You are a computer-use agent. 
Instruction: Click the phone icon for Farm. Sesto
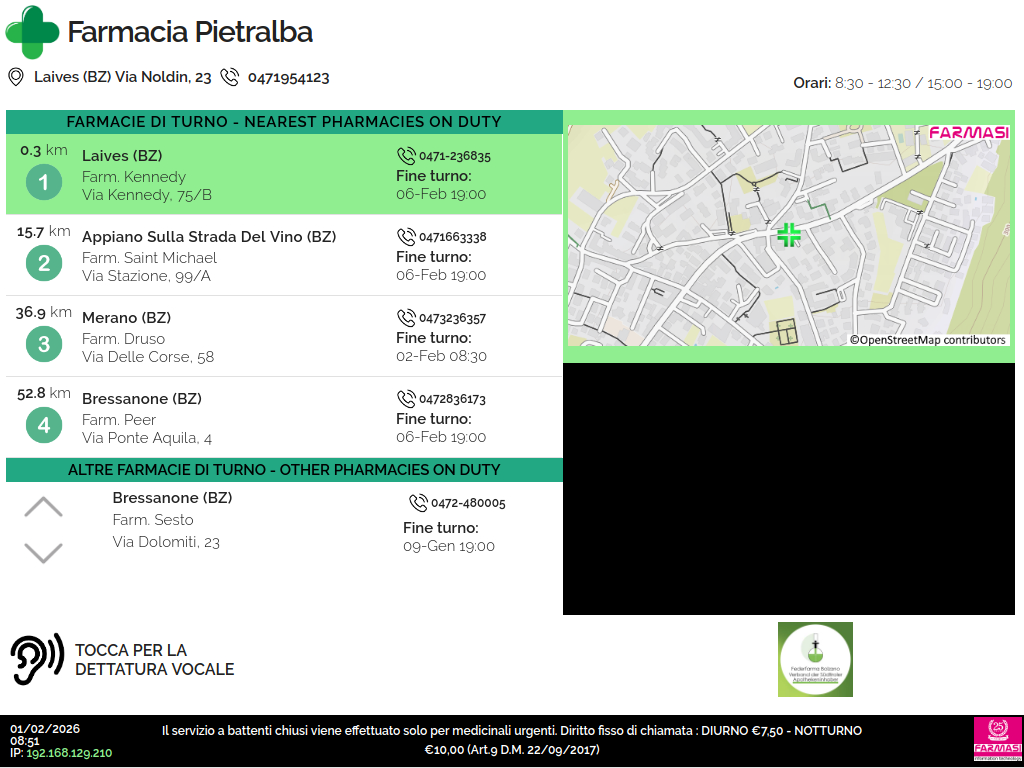click(x=418, y=503)
